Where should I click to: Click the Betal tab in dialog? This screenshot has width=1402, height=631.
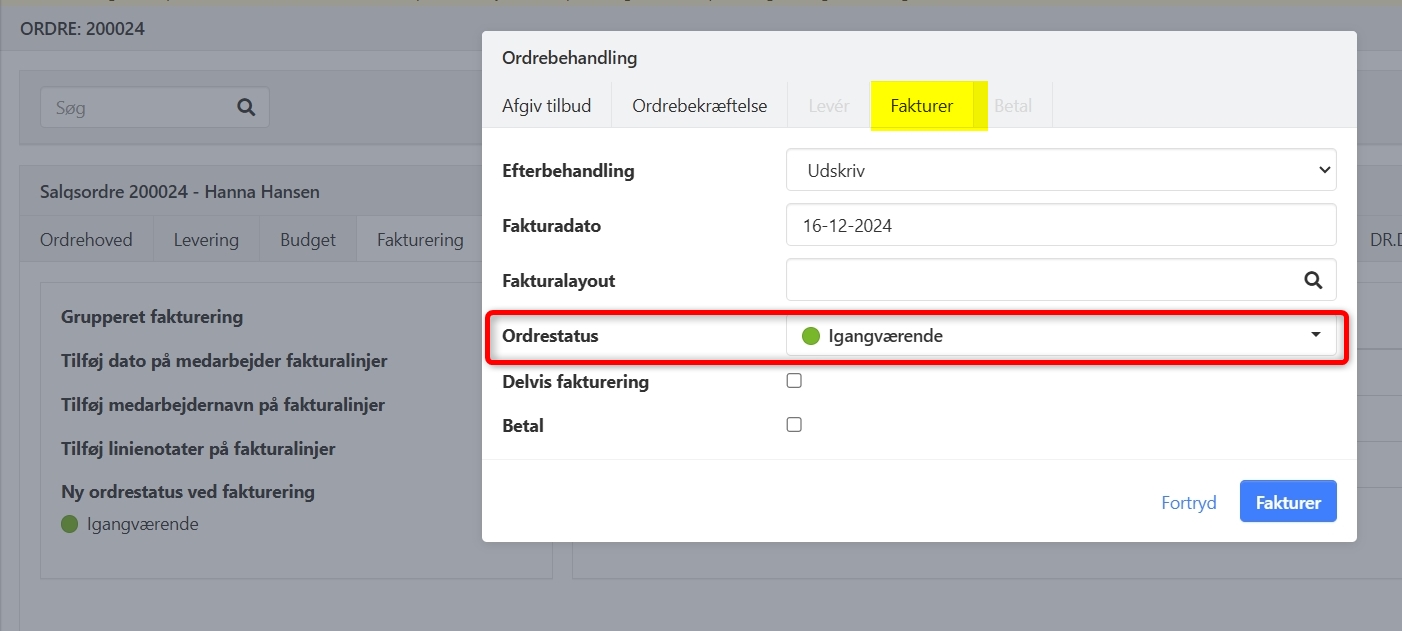pos(1013,106)
